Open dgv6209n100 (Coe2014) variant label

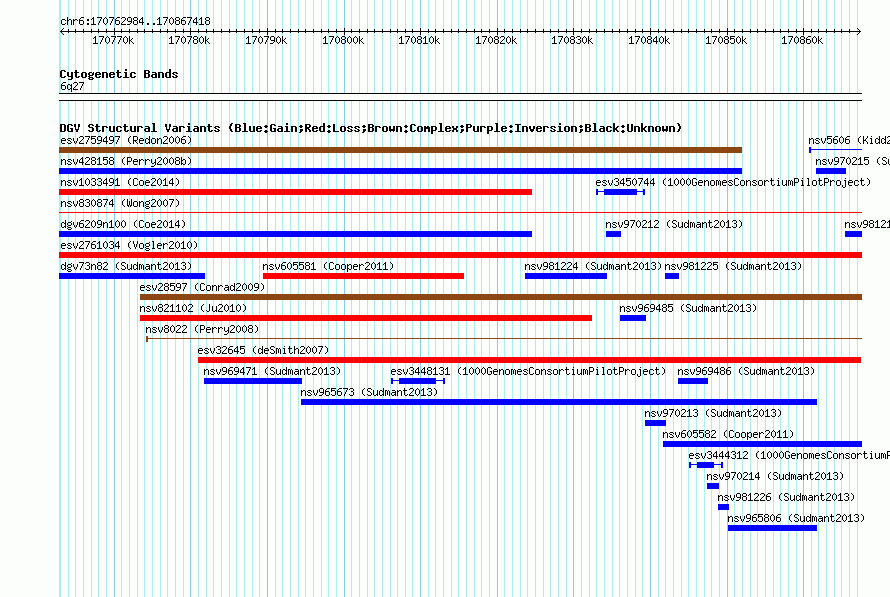123,224
